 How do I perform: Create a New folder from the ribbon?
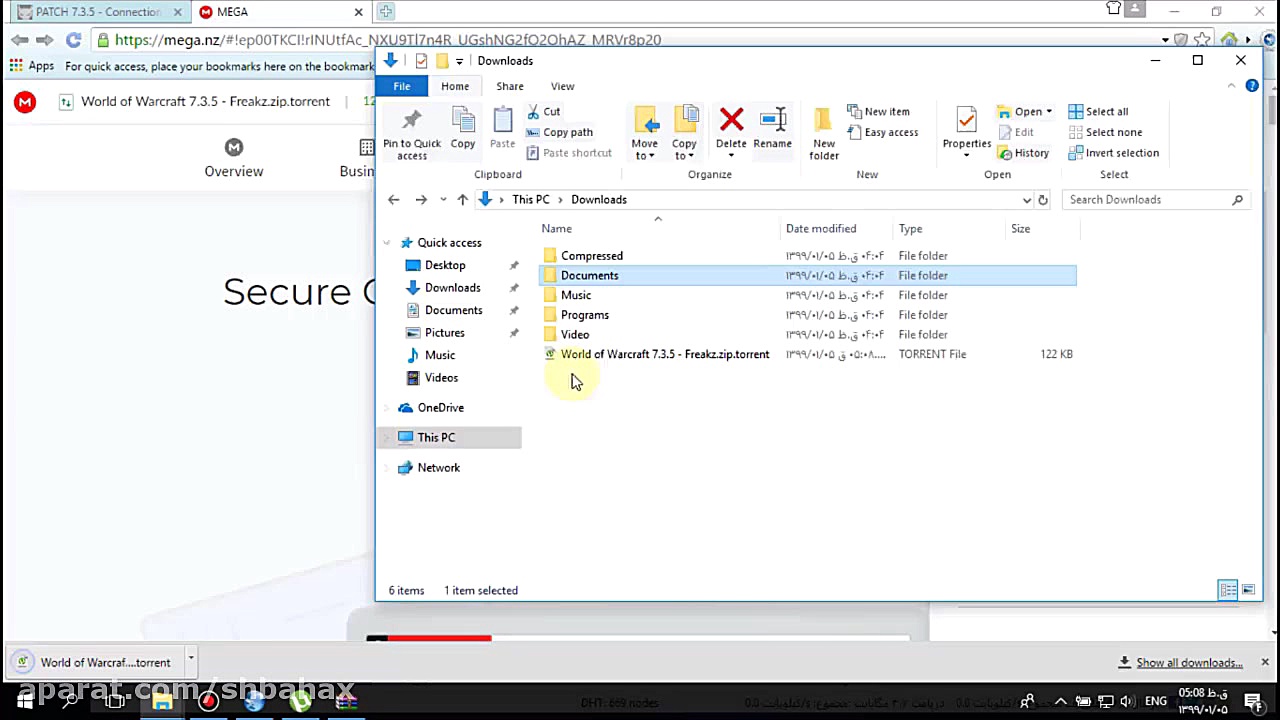(x=824, y=133)
